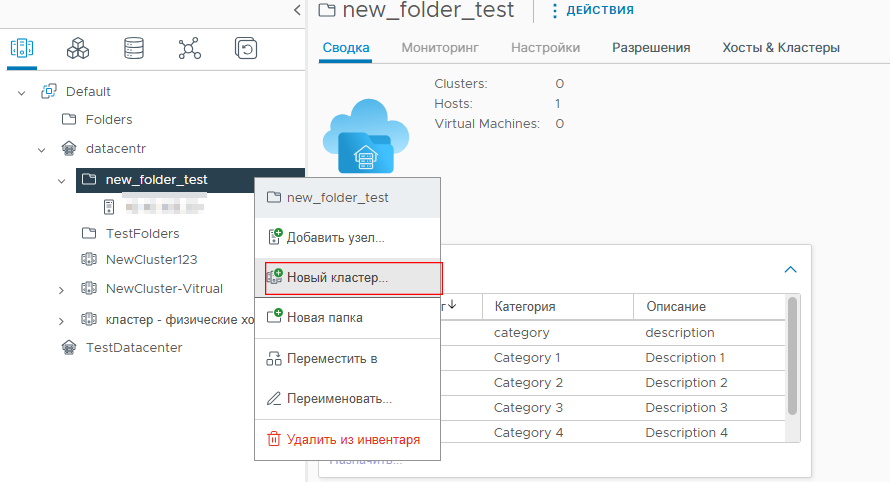890x482 pixels.
Task: Open the Разрешения tab
Action: pyautogui.click(x=651, y=48)
